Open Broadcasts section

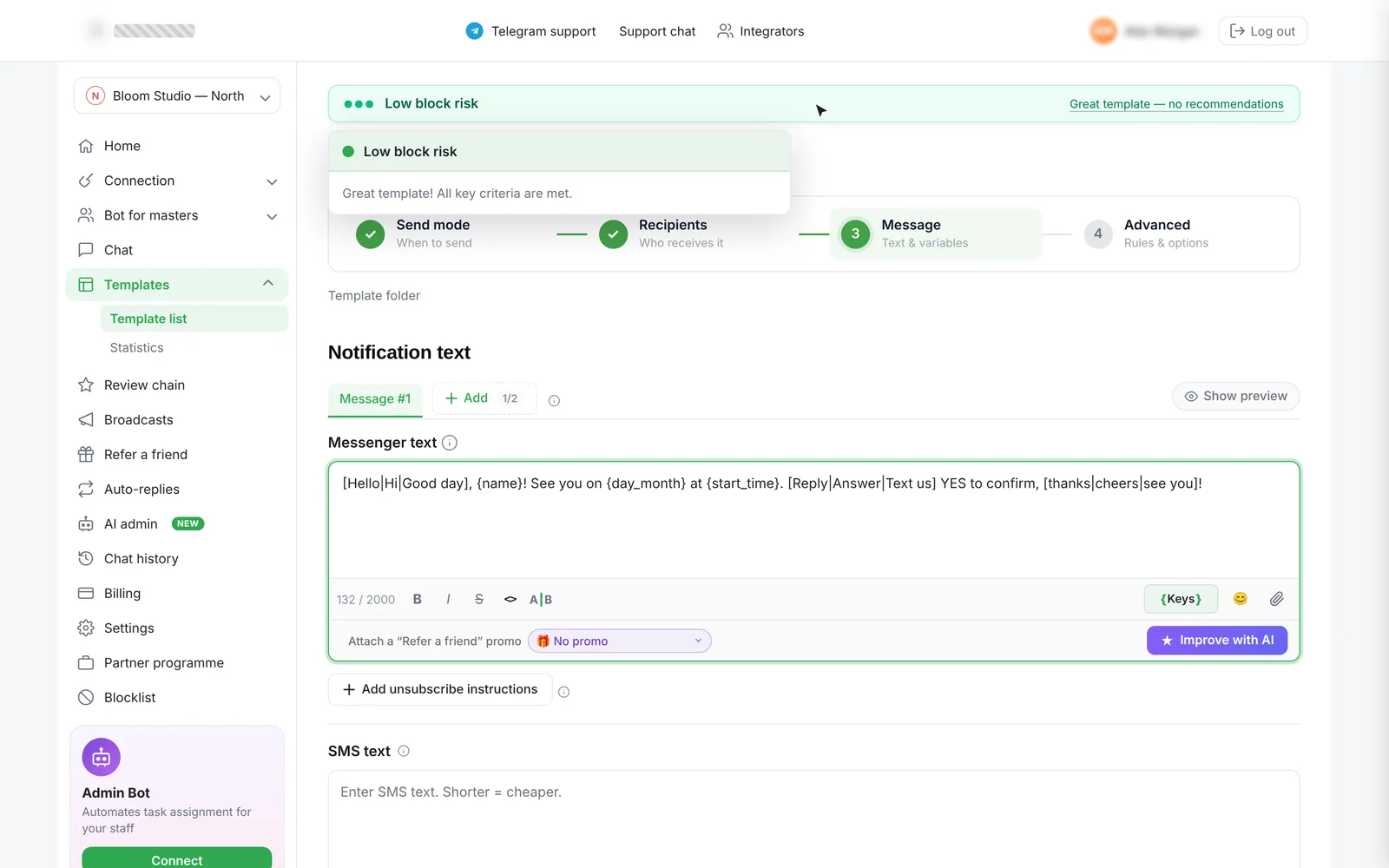tap(177, 419)
